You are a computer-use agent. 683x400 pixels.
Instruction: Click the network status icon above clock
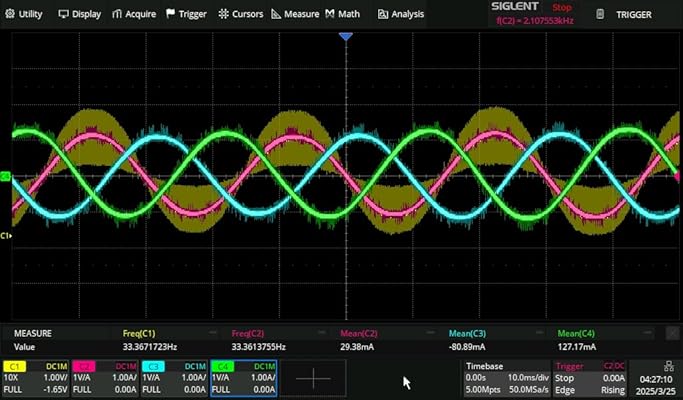pyautogui.click(x=667, y=366)
